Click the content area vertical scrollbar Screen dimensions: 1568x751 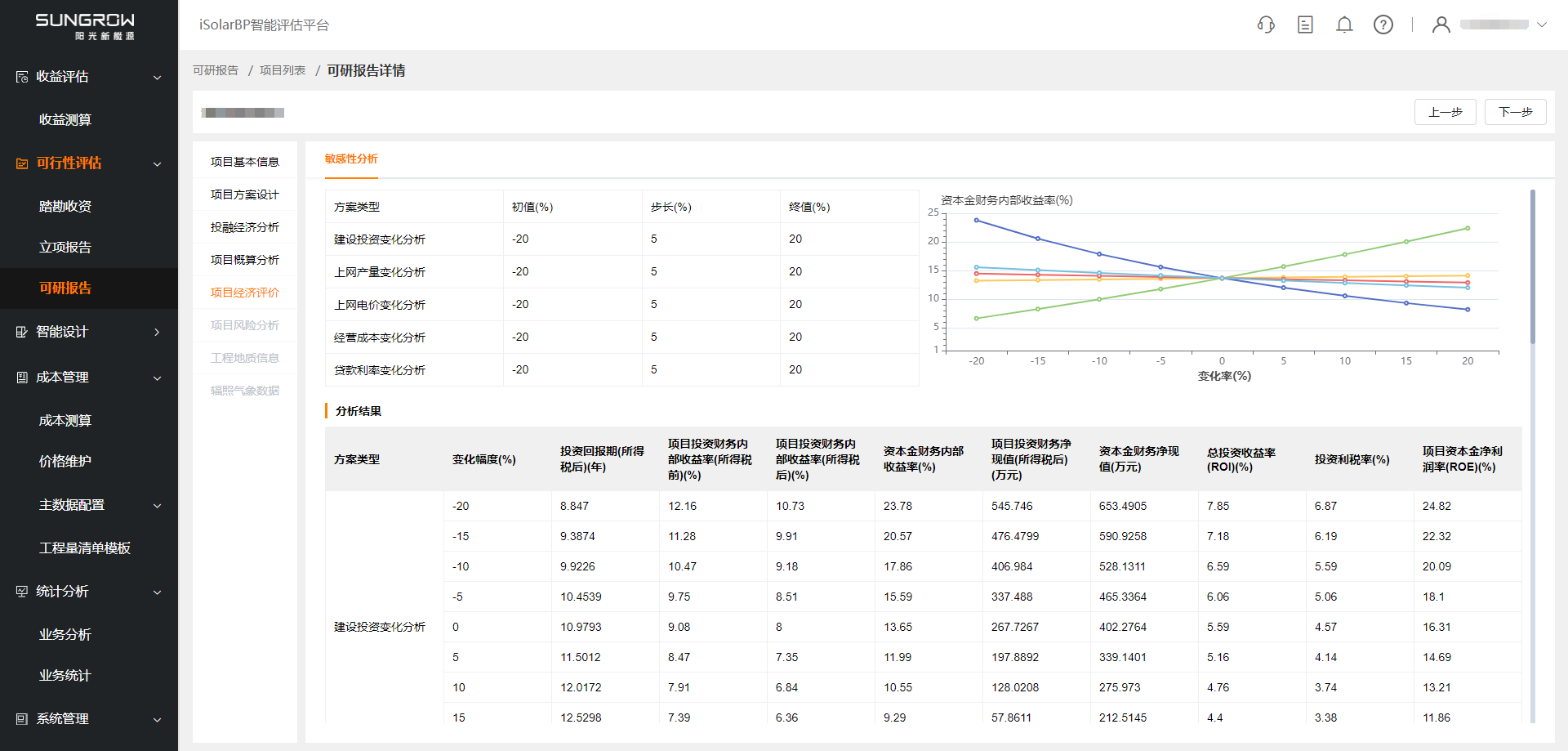pyautogui.click(x=1533, y=266)
